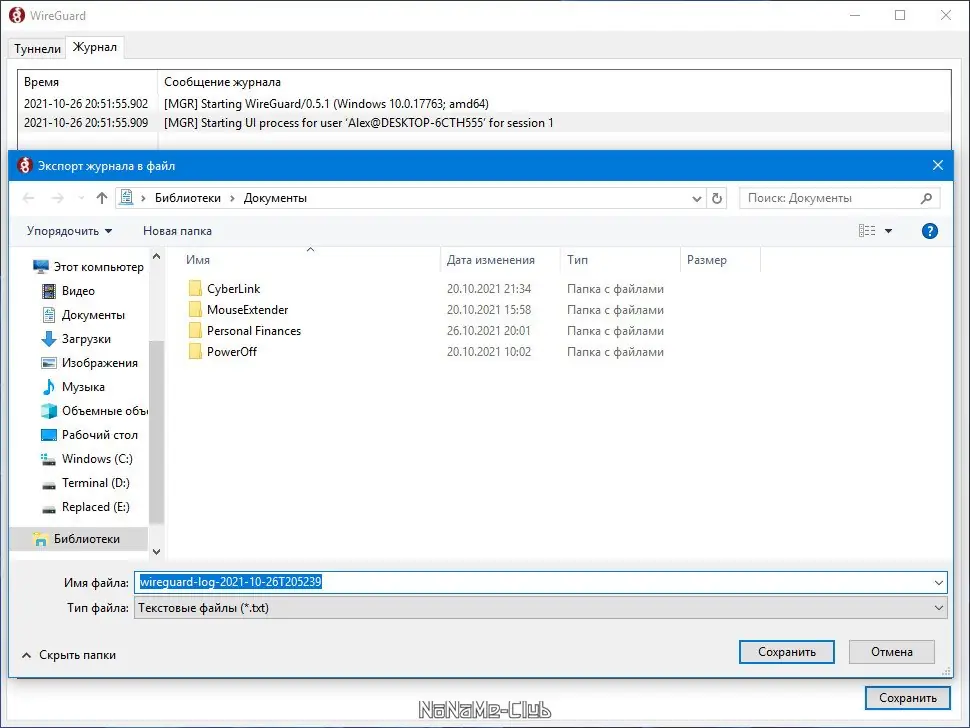Select the MouseExtender folder
Image resolution: width=970 pixels, height=728 pixels.
pos(238,310)
